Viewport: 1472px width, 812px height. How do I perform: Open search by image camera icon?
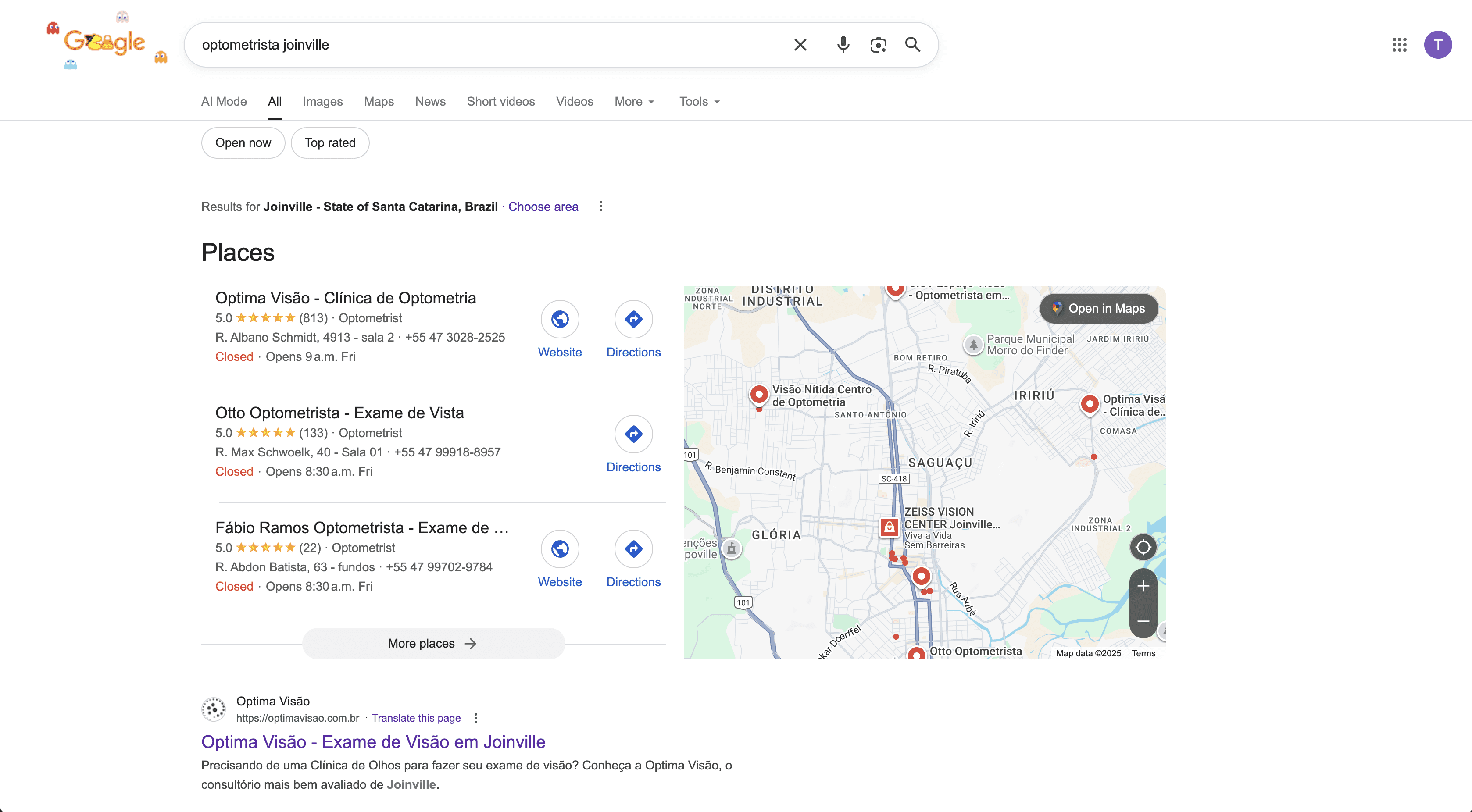tap(878, 45)
